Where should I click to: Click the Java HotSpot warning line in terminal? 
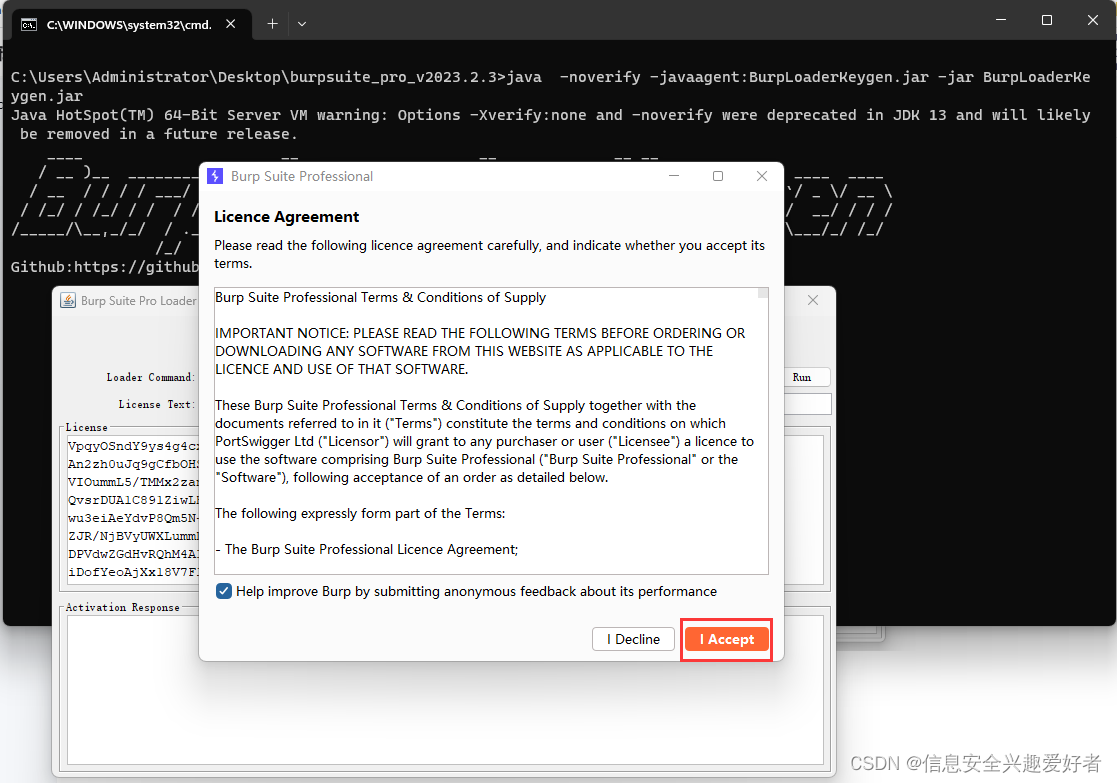(550, 125)
